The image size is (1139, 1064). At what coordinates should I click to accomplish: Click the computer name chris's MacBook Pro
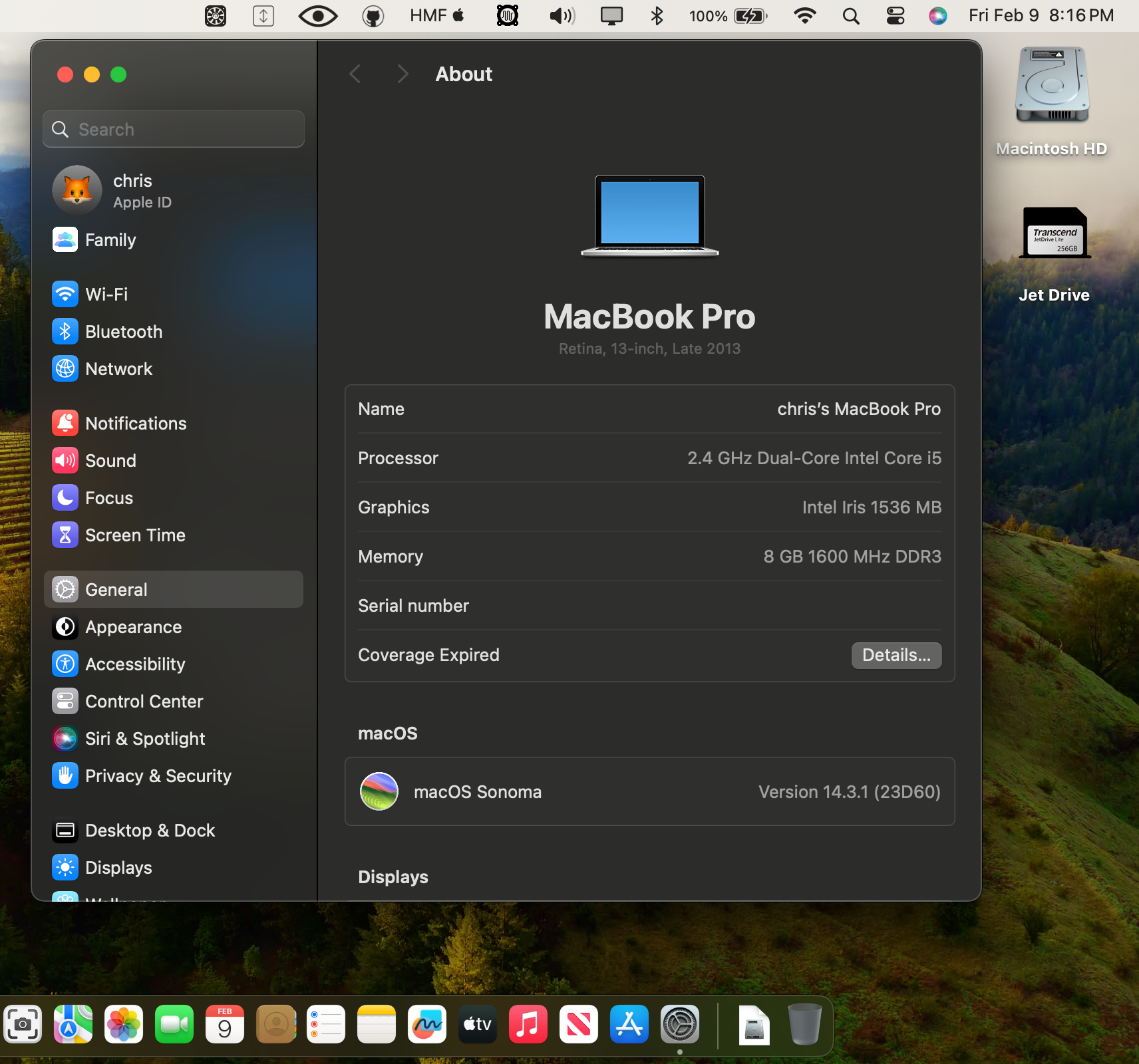tap(859, 409)
